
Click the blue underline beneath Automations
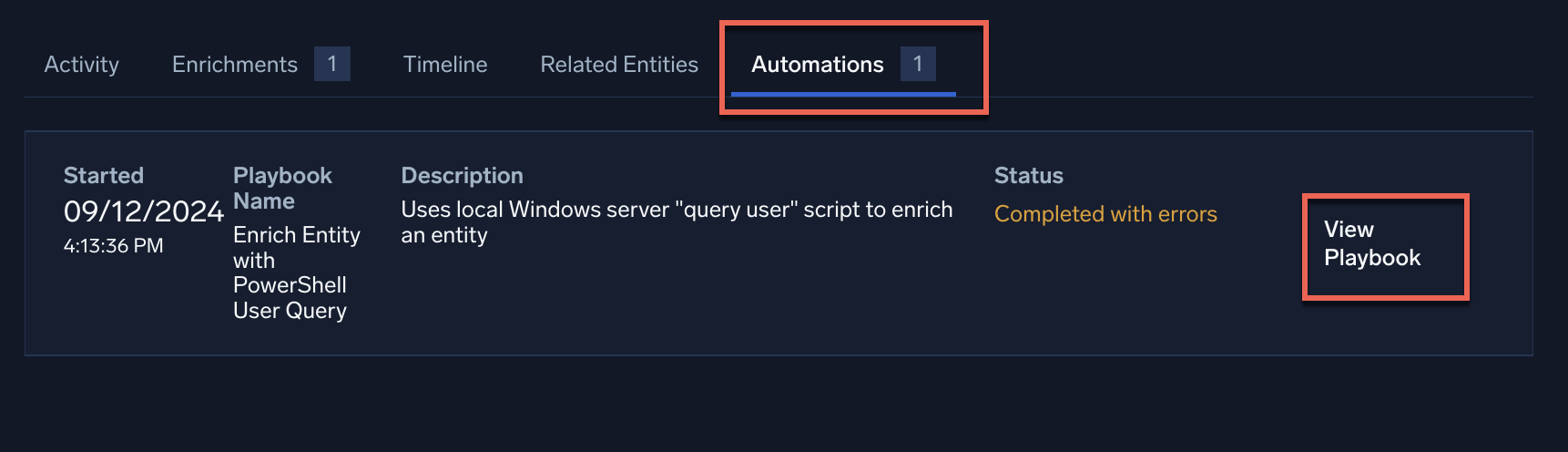click(x=843, y=93)
